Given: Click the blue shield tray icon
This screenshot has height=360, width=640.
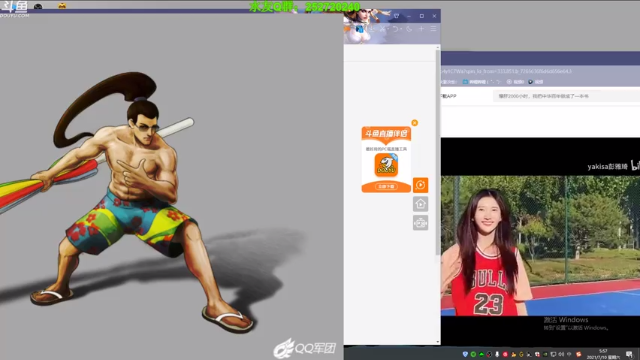Looking at the screenshot, I should 465,354.
